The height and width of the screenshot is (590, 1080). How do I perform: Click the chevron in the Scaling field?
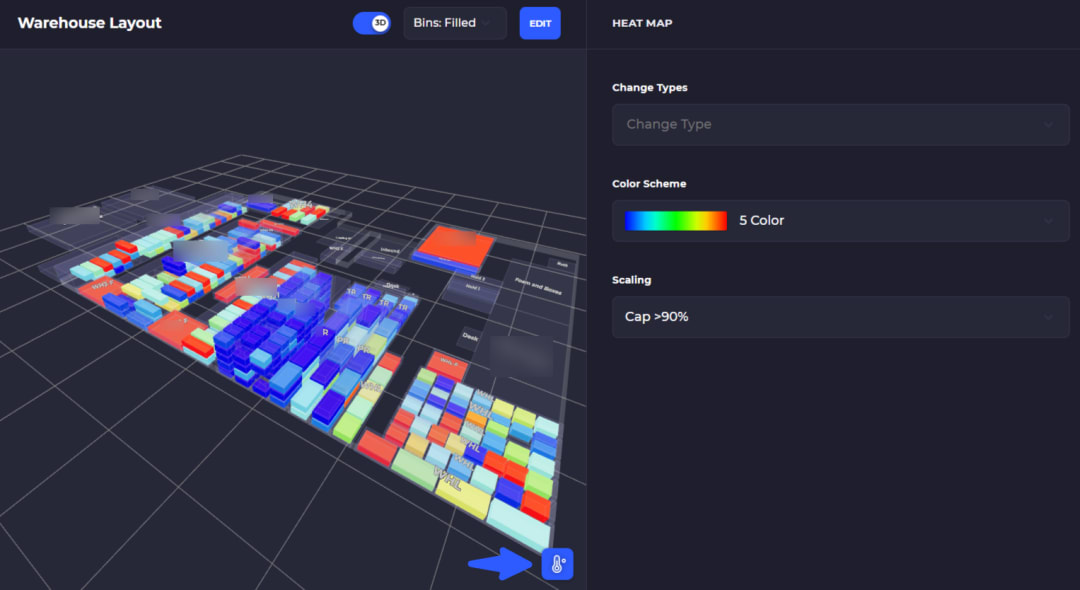tap(1048, 317)
